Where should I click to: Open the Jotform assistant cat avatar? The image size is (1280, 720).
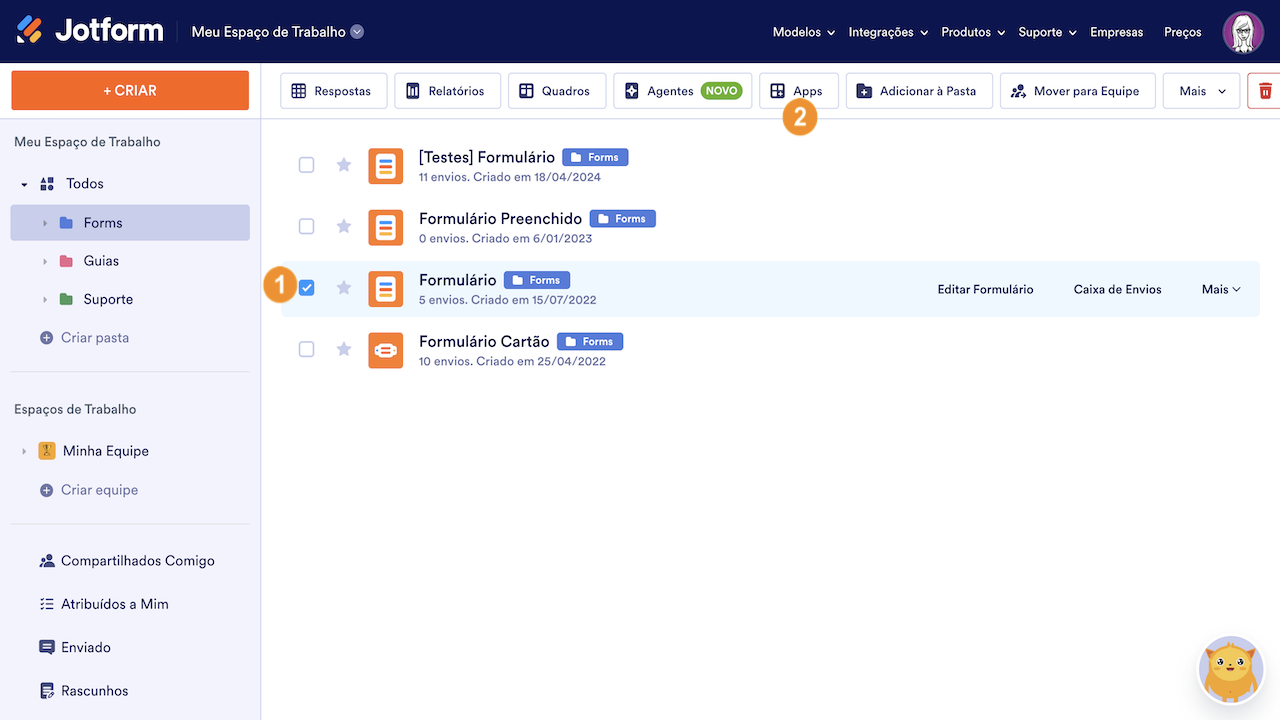(1230, 669)
